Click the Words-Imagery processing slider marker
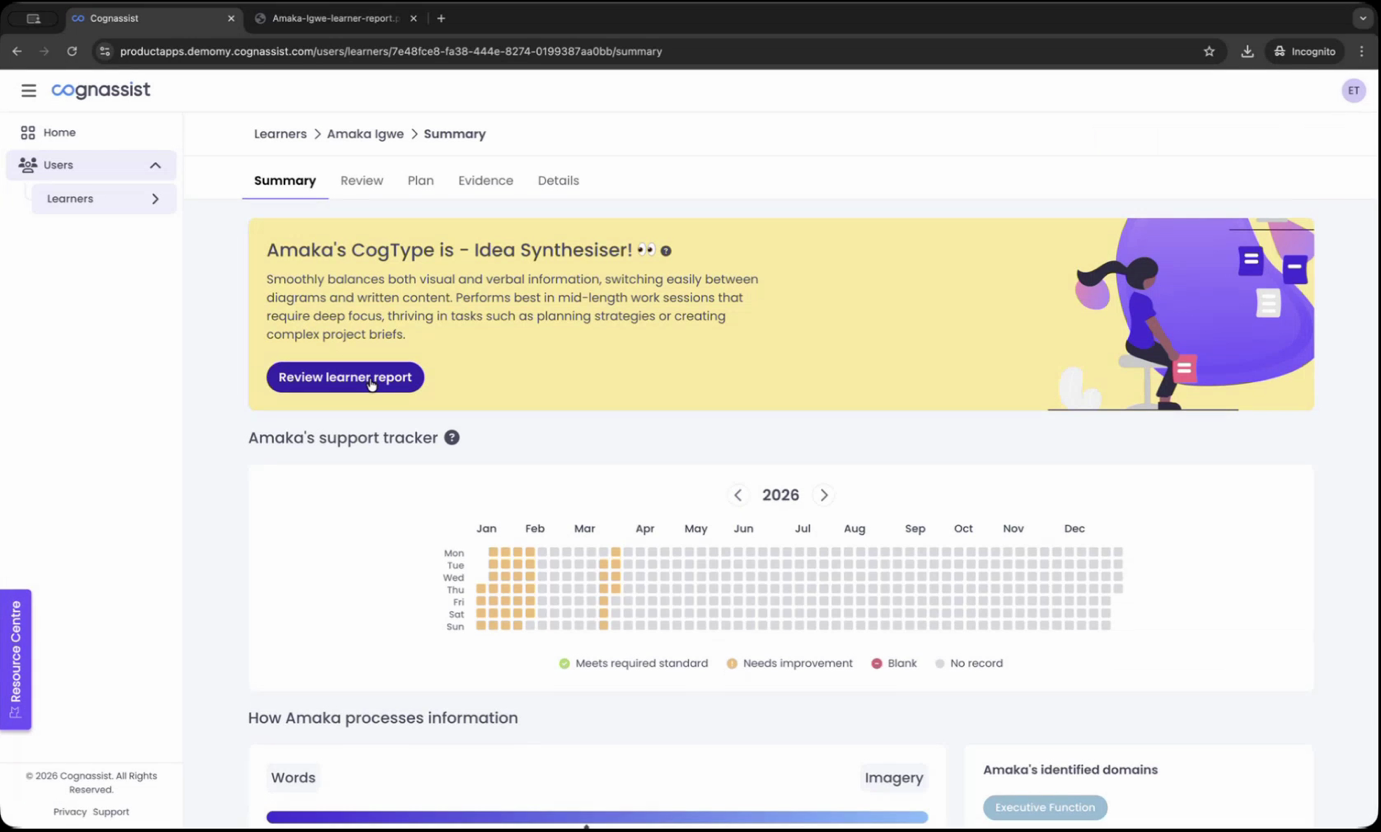This screenshot has width=1381, height=832. pyautogui.click(x=586, y=826)
